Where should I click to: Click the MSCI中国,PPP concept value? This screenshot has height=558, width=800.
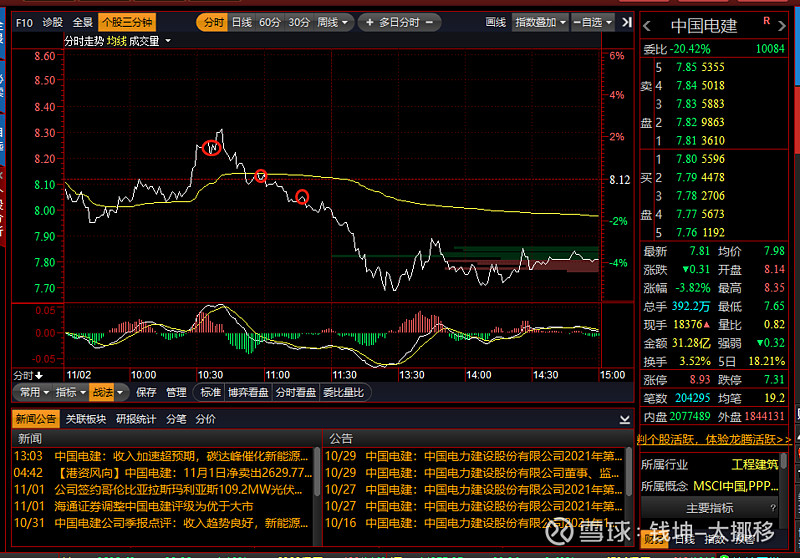tap(735, 486)
